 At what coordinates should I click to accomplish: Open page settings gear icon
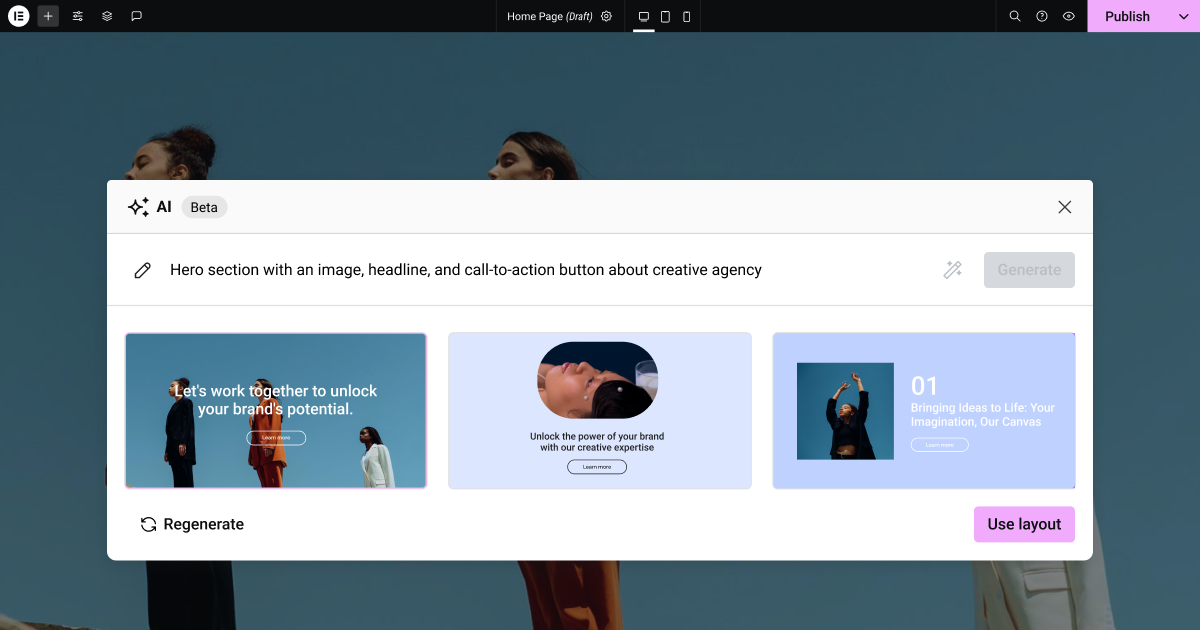coord(606,16)
